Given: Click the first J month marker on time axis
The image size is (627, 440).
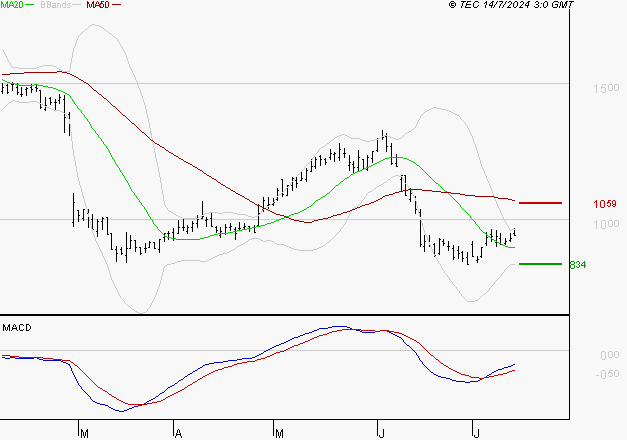Looking at the screenshot, I should pyautogui.click(x=381, y=434).
